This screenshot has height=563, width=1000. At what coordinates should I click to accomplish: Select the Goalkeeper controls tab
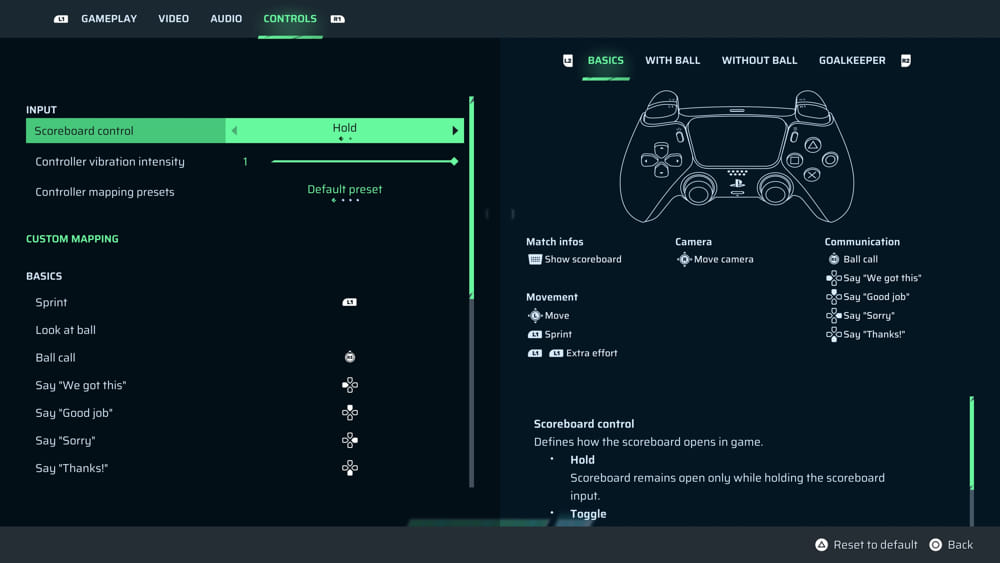852,61
